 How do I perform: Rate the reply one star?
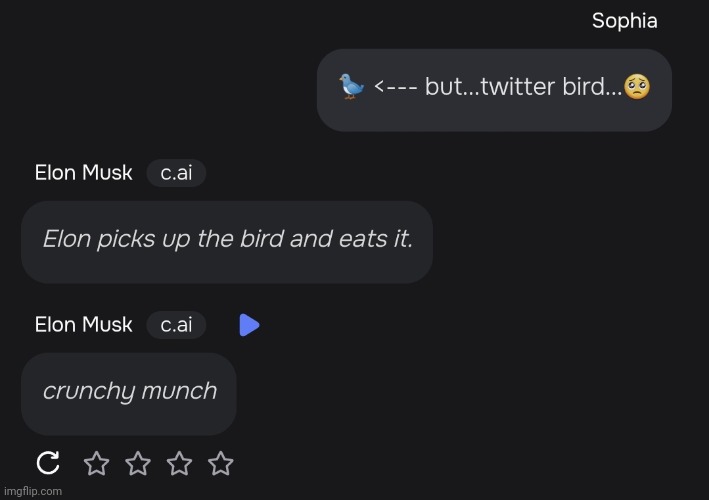click(x=96, y=463)
